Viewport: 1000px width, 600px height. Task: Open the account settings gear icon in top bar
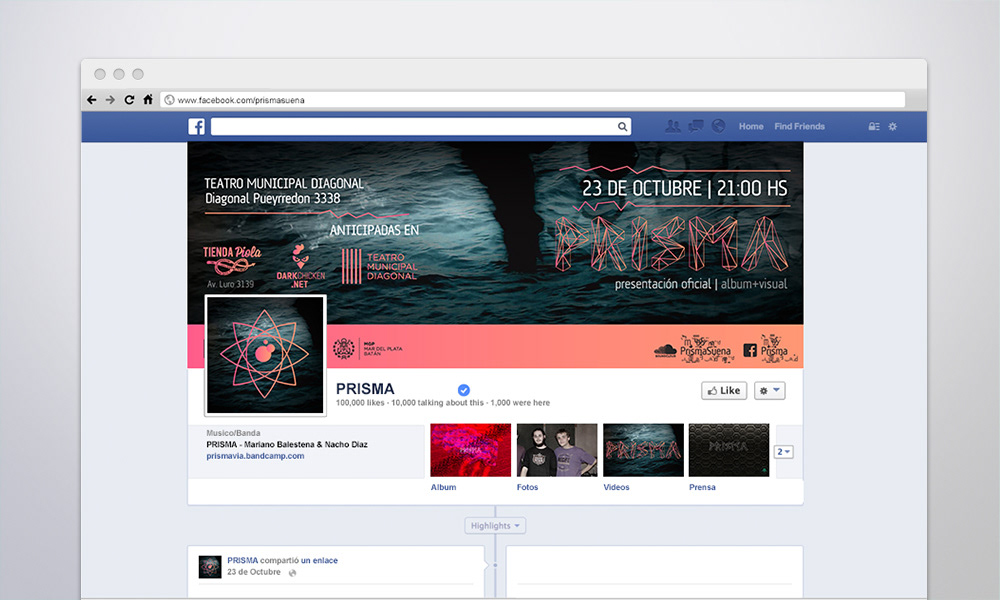point(893,126)
